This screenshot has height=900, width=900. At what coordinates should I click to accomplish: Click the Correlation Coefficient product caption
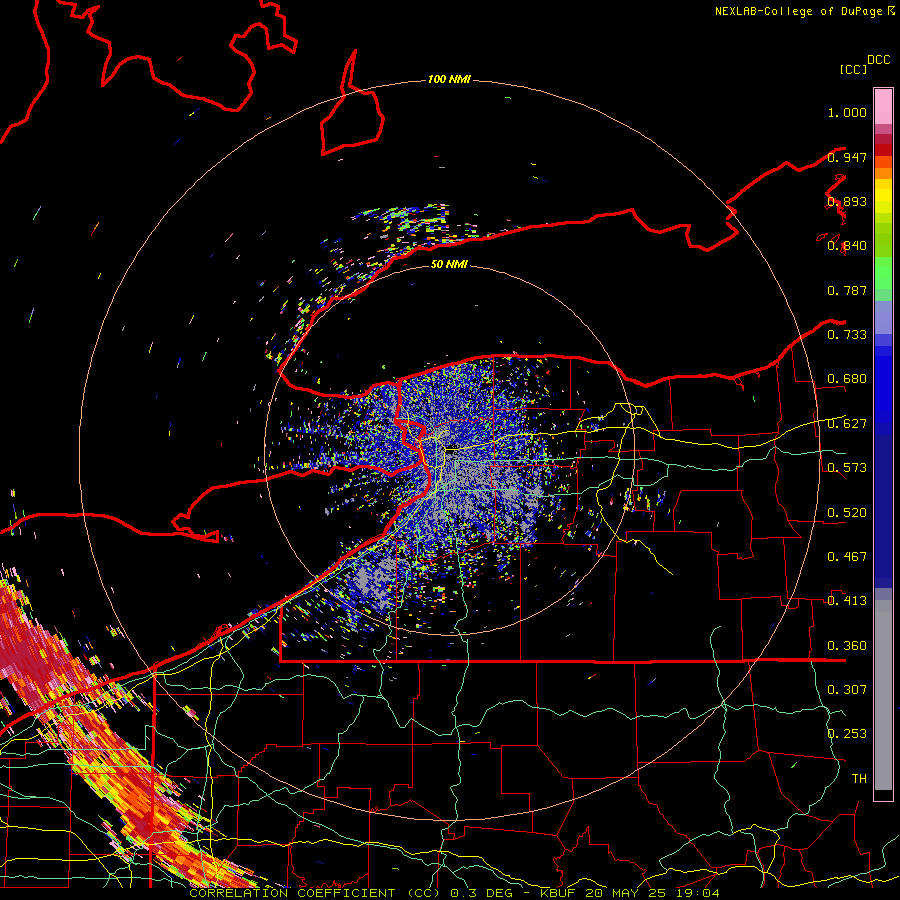click(x=453, y=893)
